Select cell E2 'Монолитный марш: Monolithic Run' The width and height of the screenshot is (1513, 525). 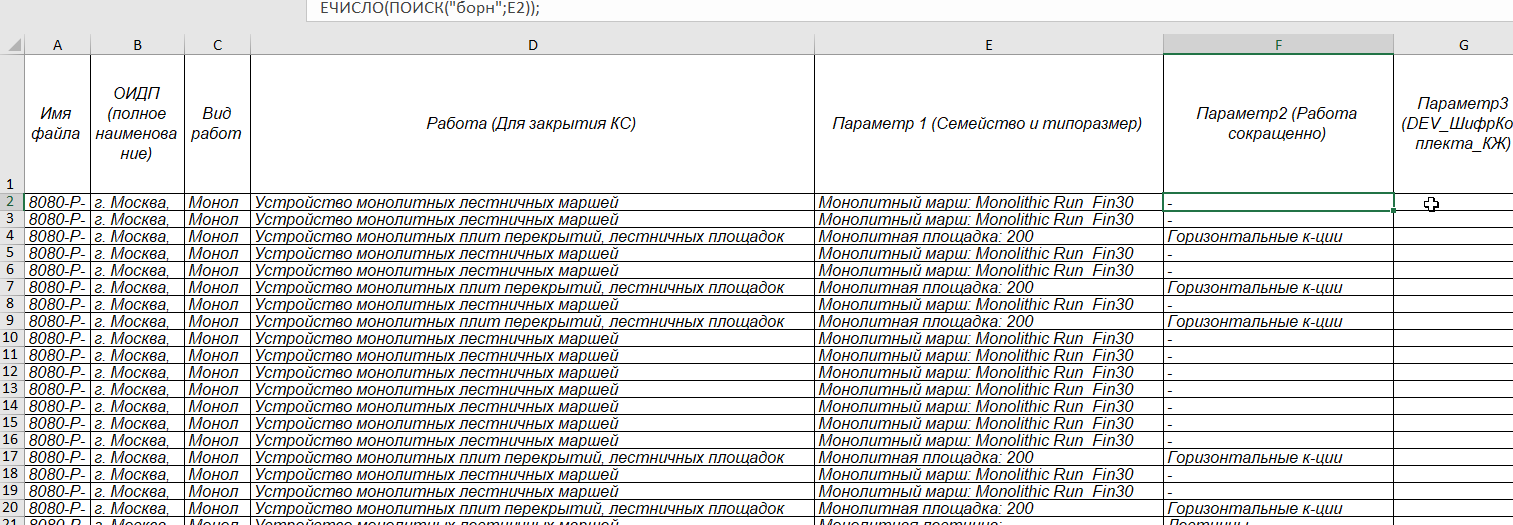989,202
